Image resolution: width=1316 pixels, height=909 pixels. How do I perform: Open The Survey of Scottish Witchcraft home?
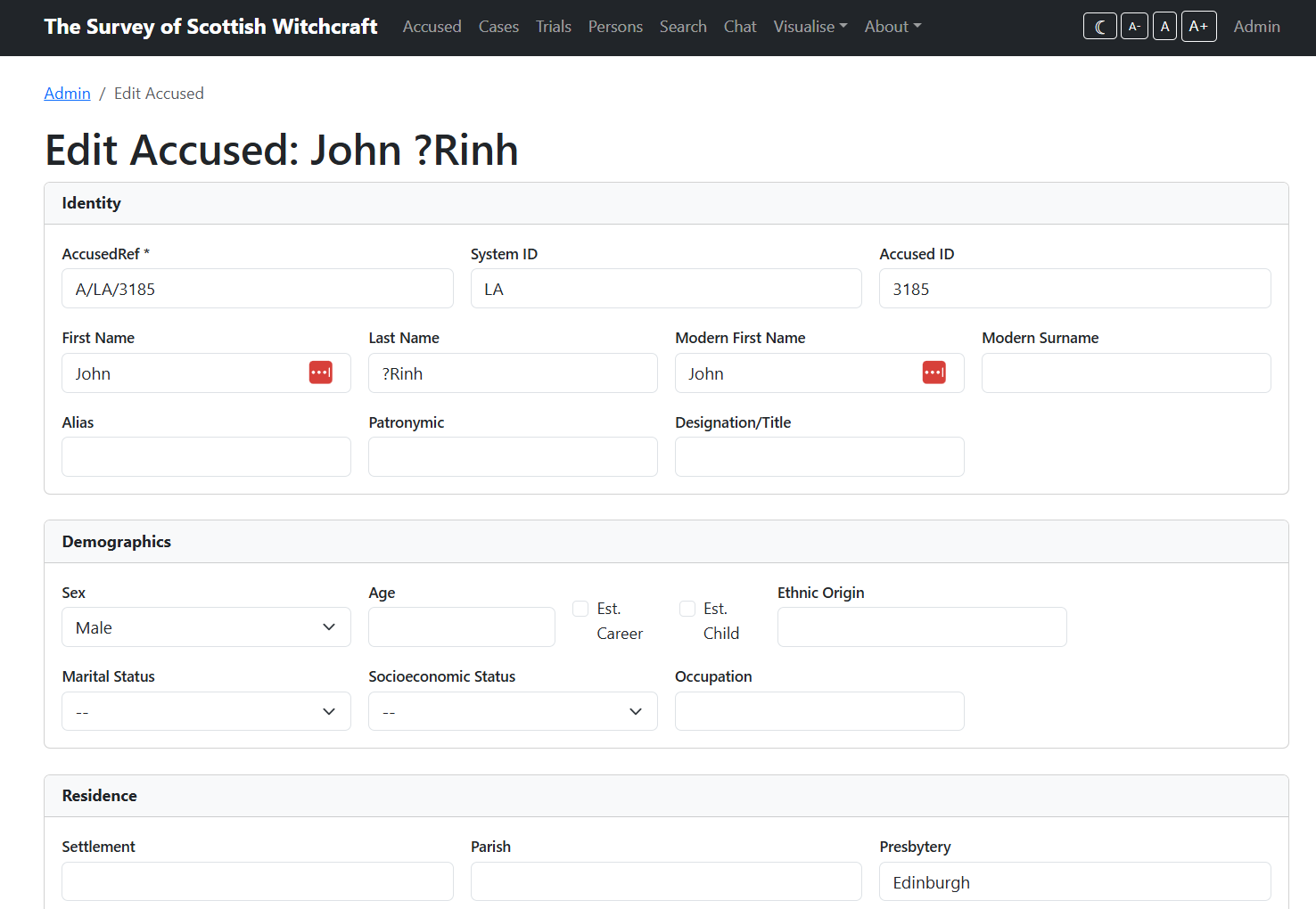coord(210,27)
